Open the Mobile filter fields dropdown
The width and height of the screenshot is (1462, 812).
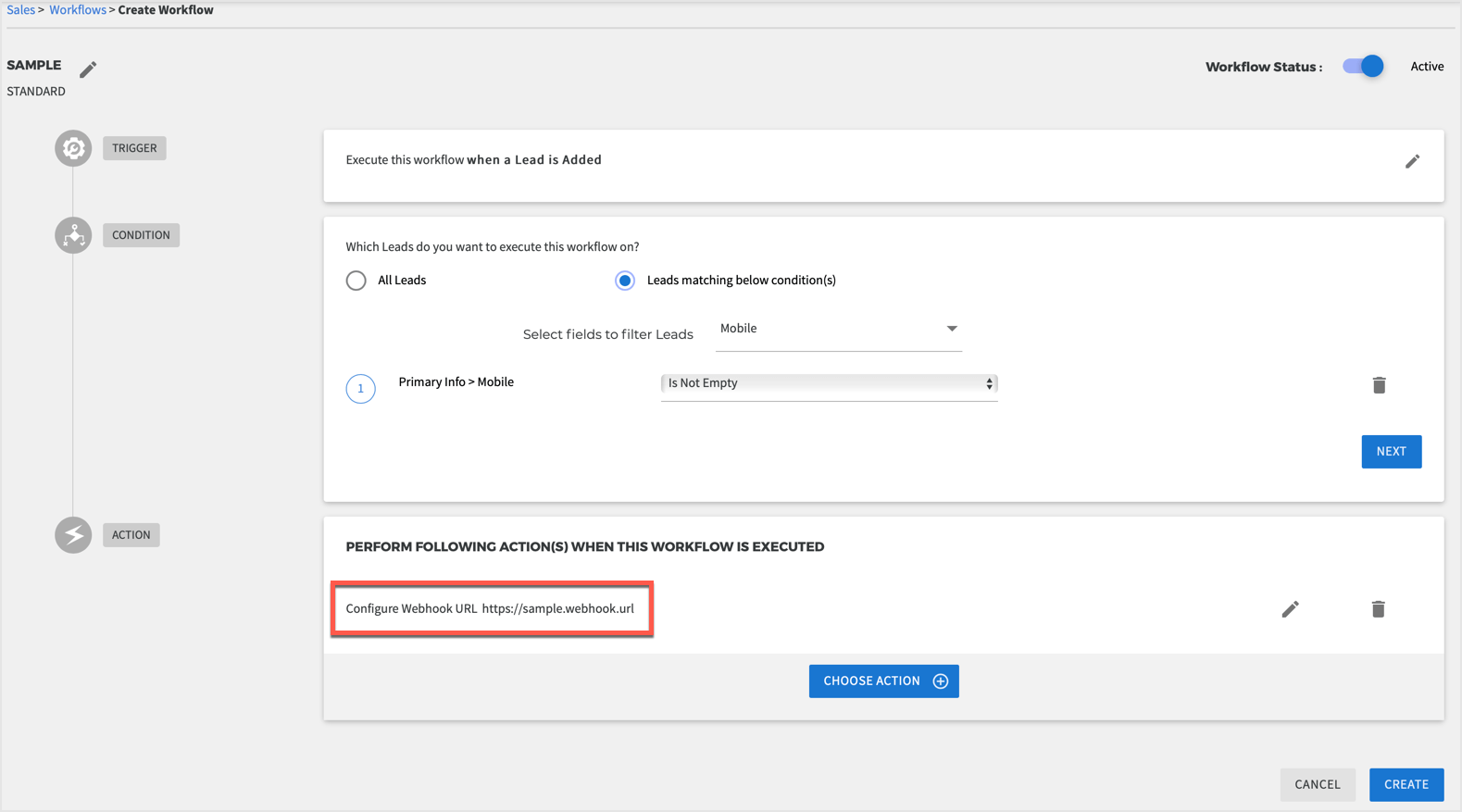coord(838,330)
